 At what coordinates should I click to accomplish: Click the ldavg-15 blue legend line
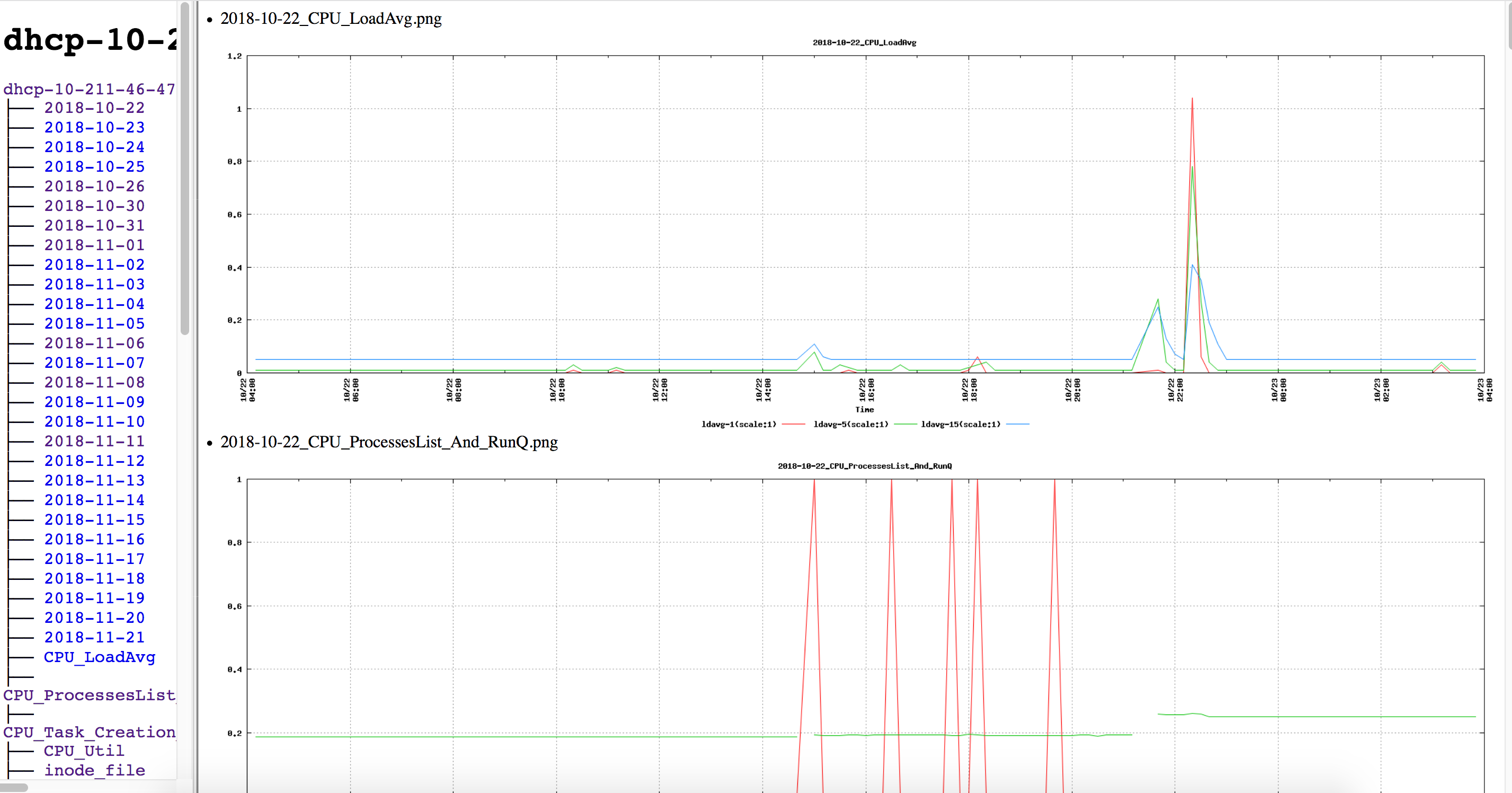[1017, 424]
